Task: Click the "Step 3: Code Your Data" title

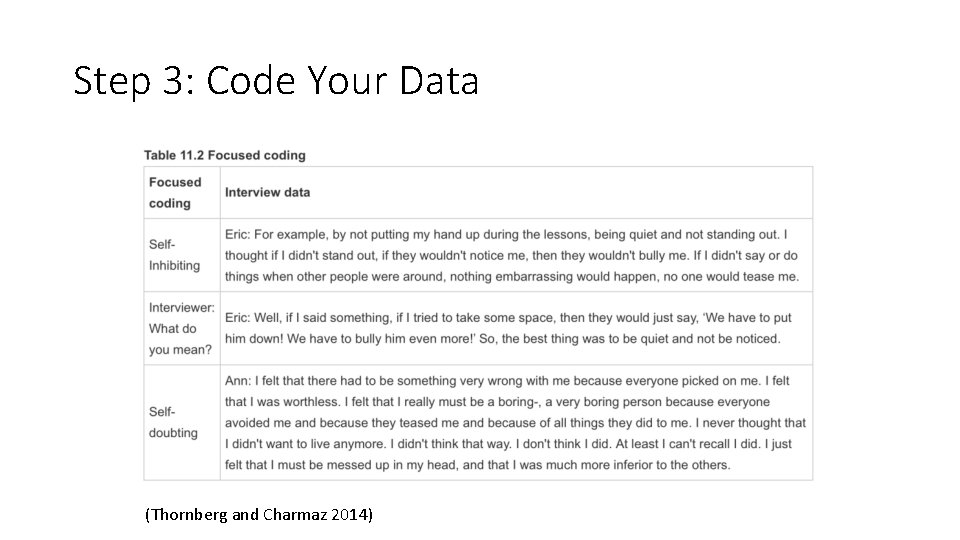Action: [276, 81]
